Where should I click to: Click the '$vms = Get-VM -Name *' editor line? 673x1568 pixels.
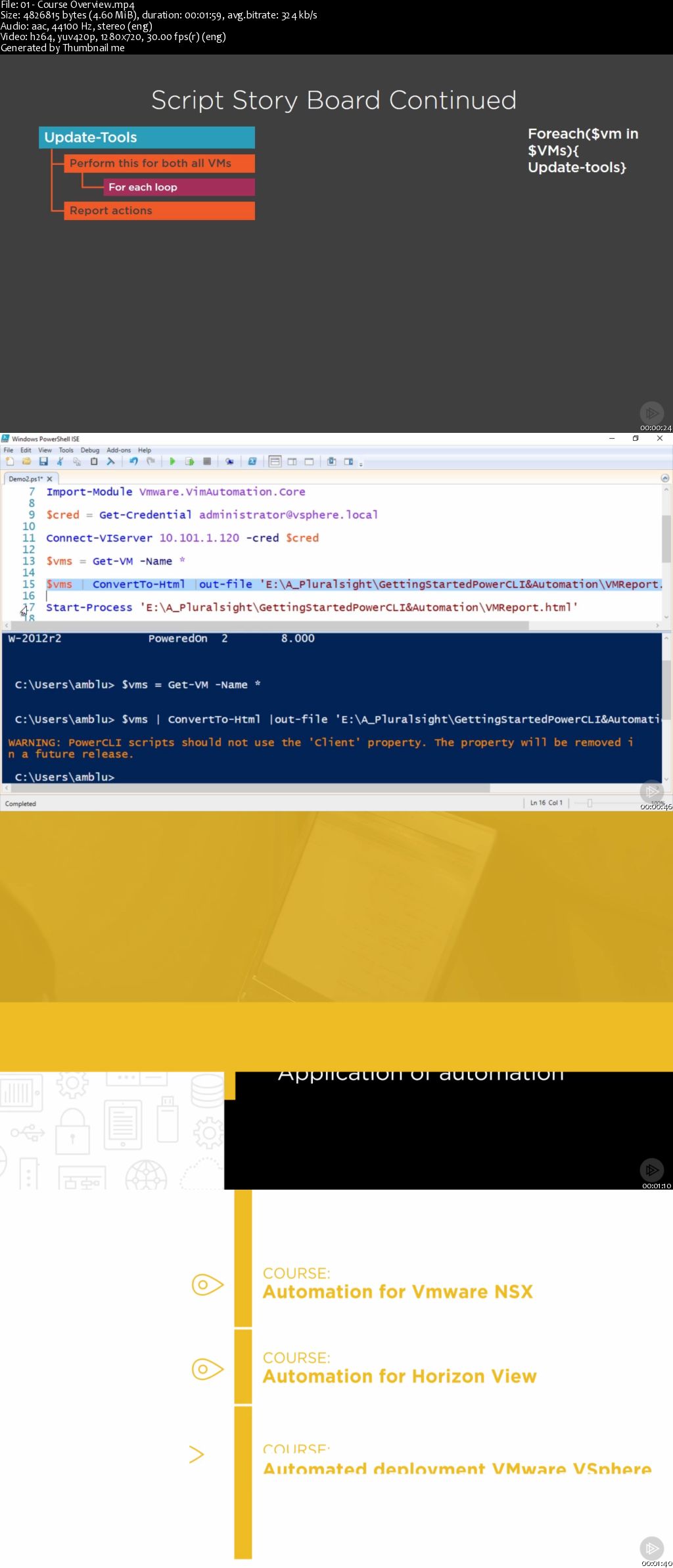[116, 561]
